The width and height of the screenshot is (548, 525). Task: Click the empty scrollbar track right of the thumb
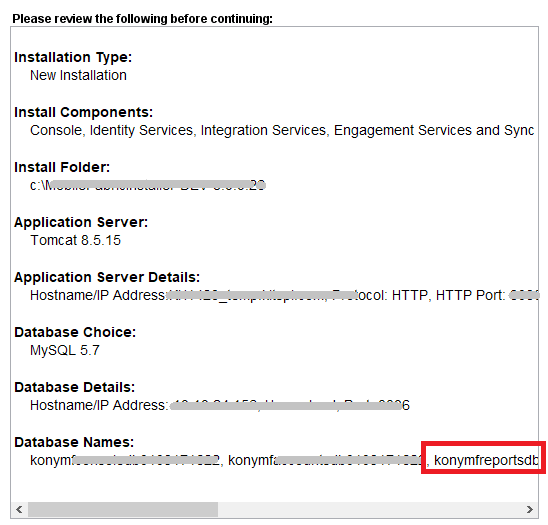pyautogui.click(x=370, y=509)
